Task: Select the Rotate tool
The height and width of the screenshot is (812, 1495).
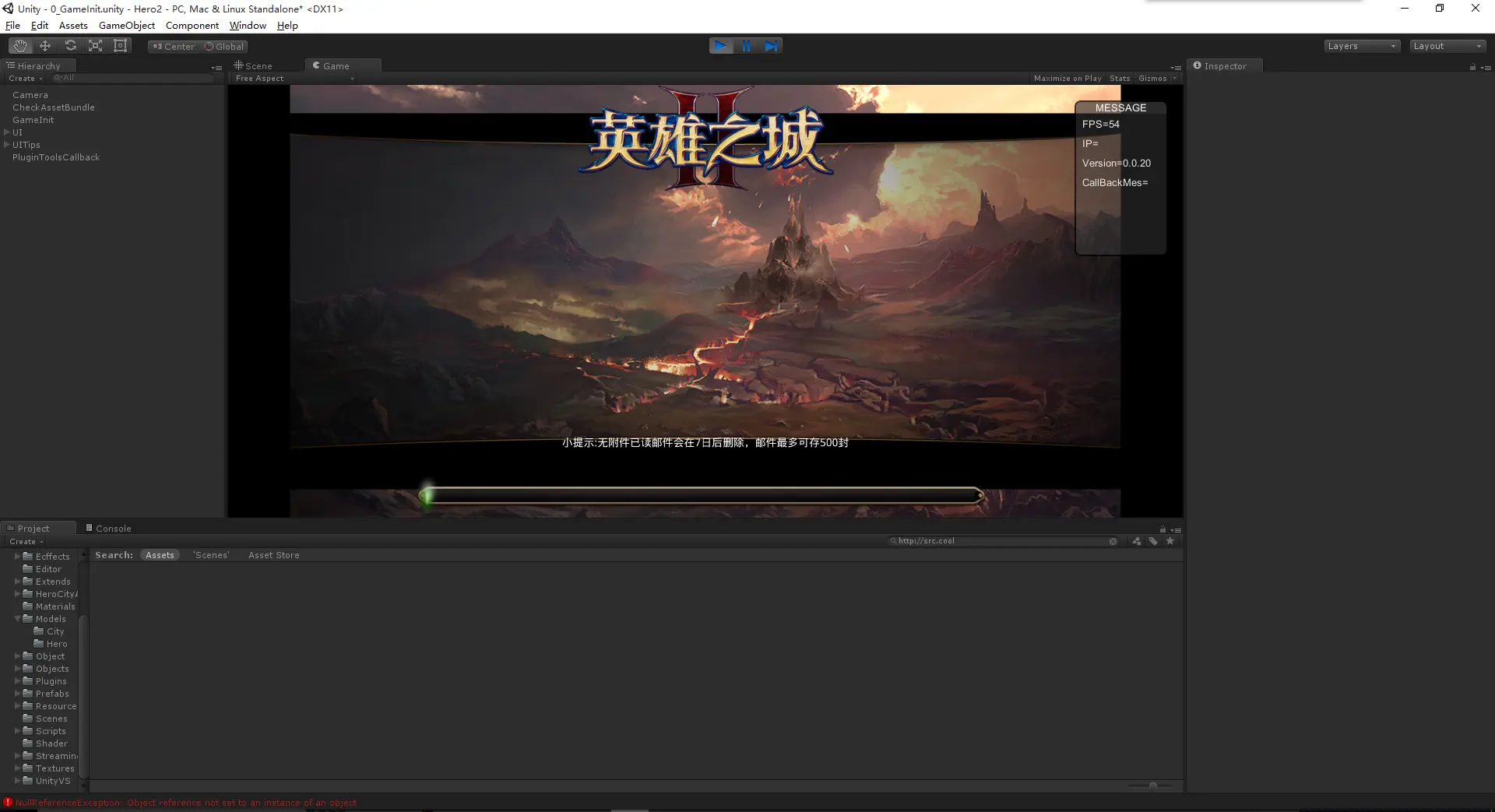Action: click(70, 46)
